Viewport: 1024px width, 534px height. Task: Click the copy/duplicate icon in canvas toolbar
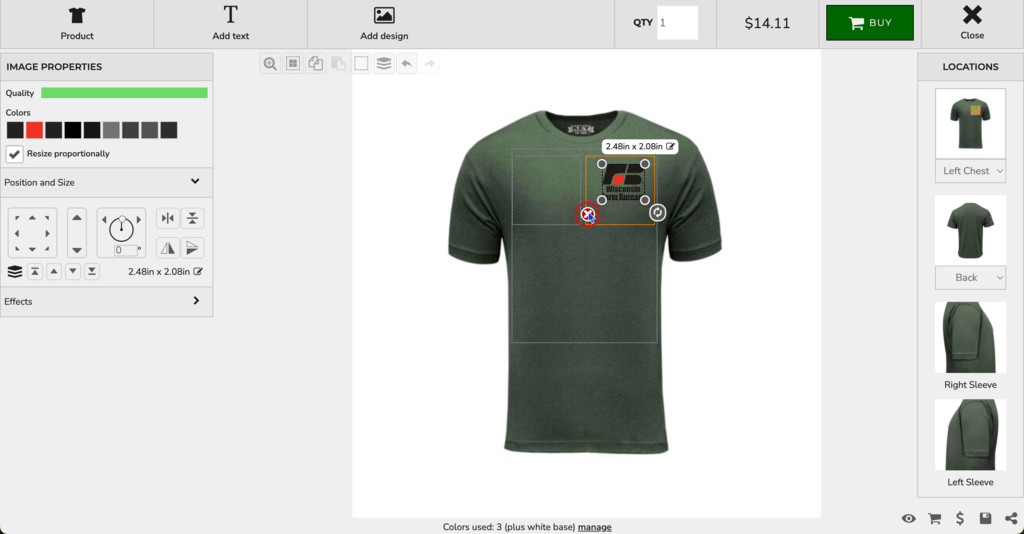click(x=316, y=64)
